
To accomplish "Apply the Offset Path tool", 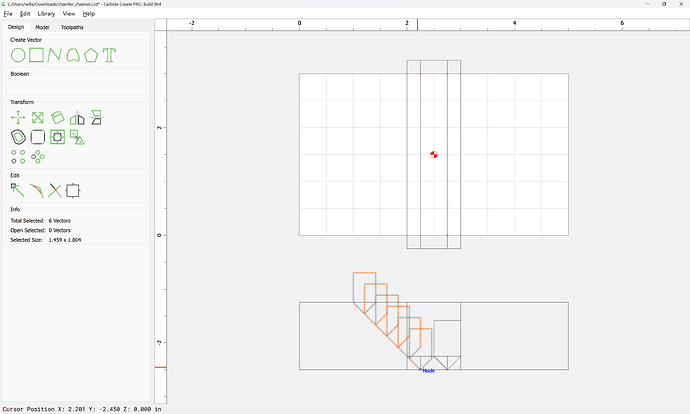I will tap(18, 137).
